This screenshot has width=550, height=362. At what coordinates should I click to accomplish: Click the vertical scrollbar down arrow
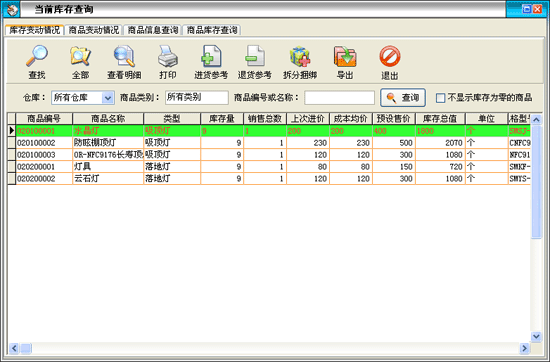pos(536,336)
